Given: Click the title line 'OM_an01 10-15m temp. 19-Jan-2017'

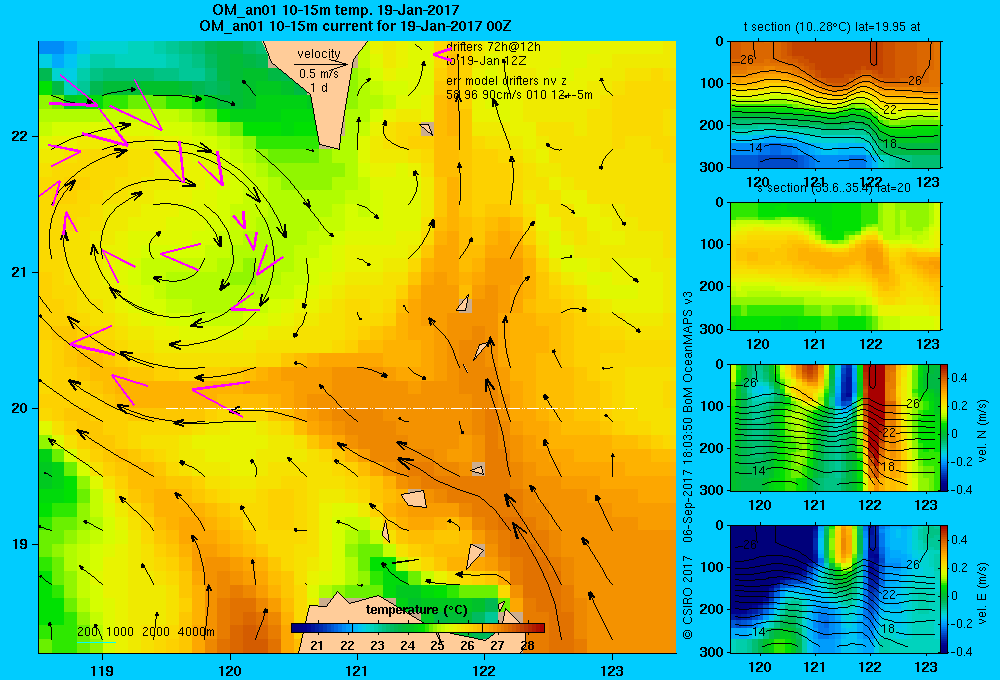Looking at the screenshot, I should tap(335, 10).
